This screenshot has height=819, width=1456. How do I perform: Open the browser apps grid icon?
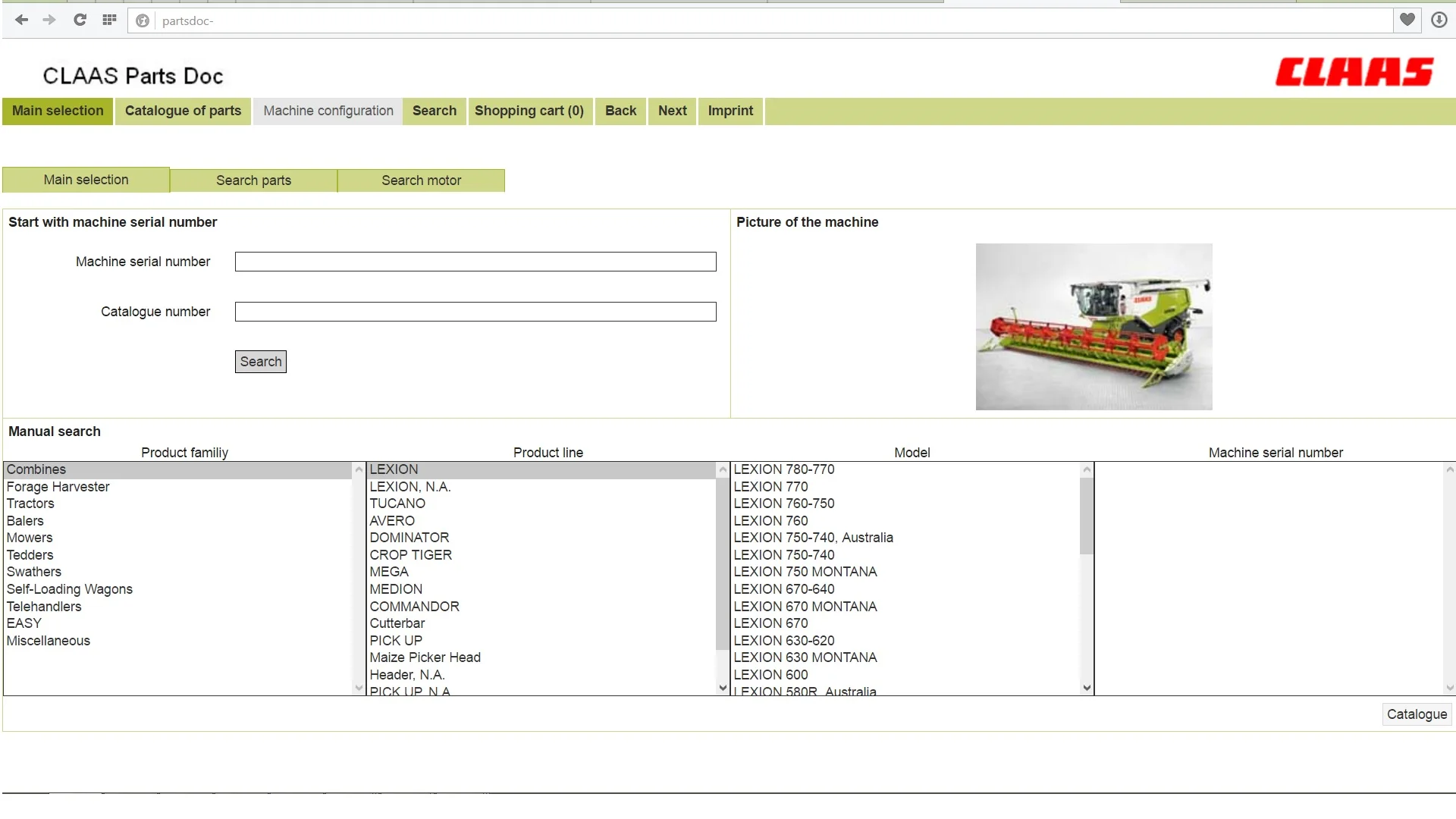pos(109,20)
